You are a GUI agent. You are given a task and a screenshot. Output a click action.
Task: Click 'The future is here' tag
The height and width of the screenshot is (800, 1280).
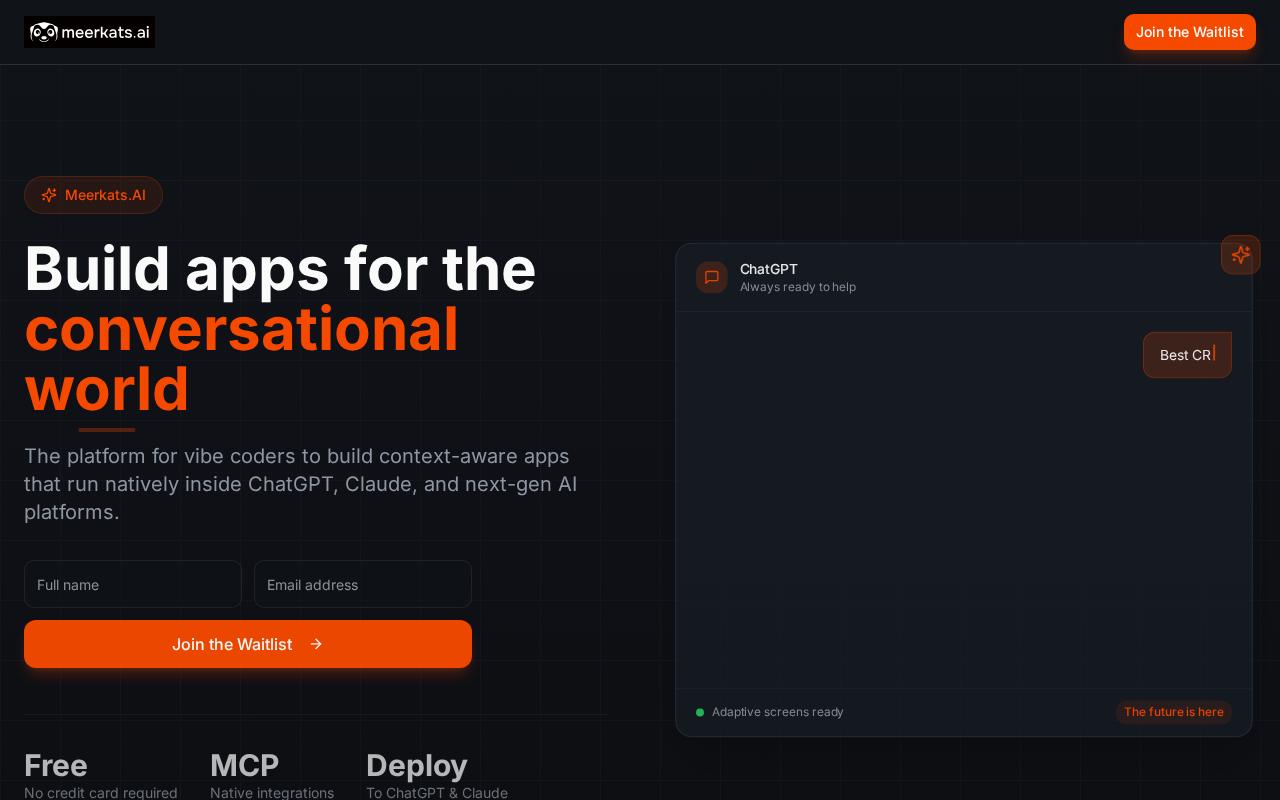(x=1174, y=712)
